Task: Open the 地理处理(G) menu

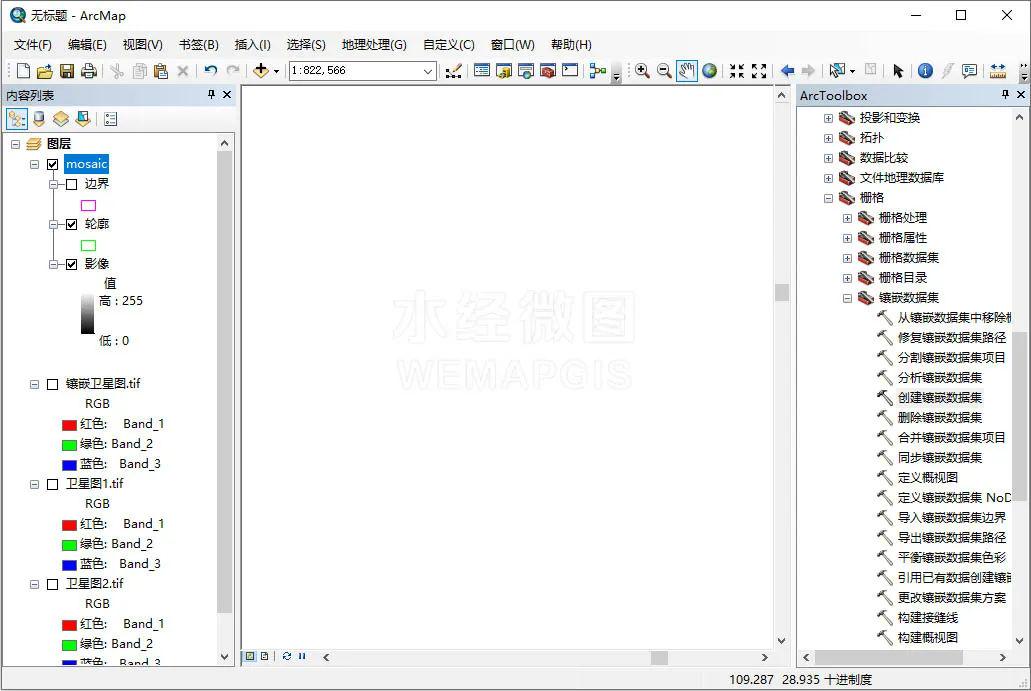Action: point(374,45)
